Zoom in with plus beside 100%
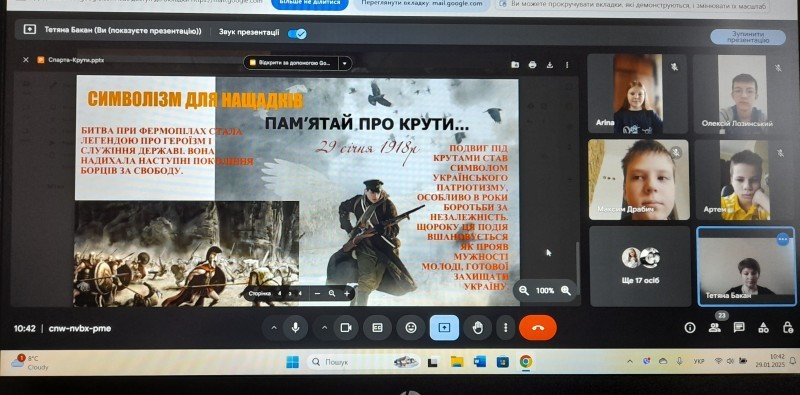The width and height of the screenshot is (800, 395). click(566, 290)
